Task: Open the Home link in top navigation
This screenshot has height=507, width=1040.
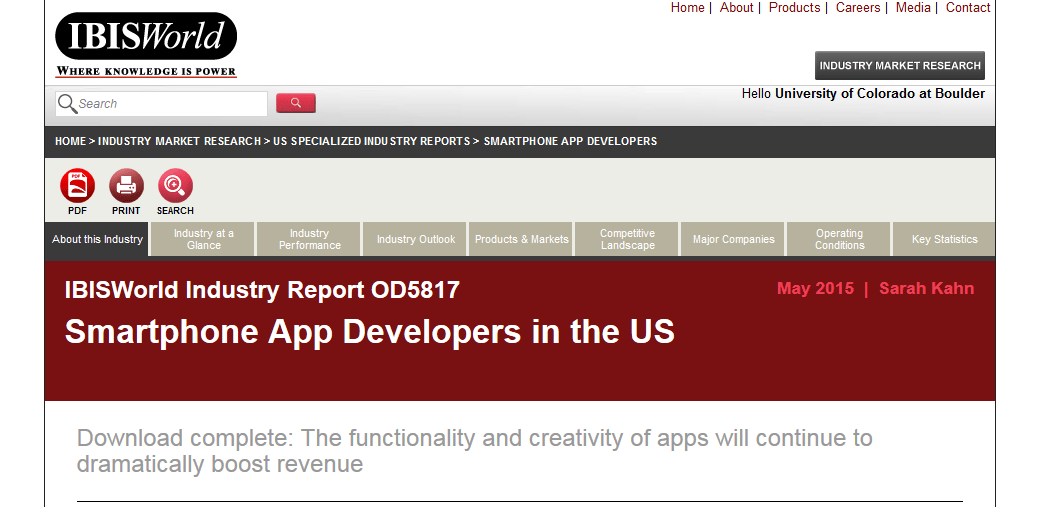Action: (x=687, y=7)
